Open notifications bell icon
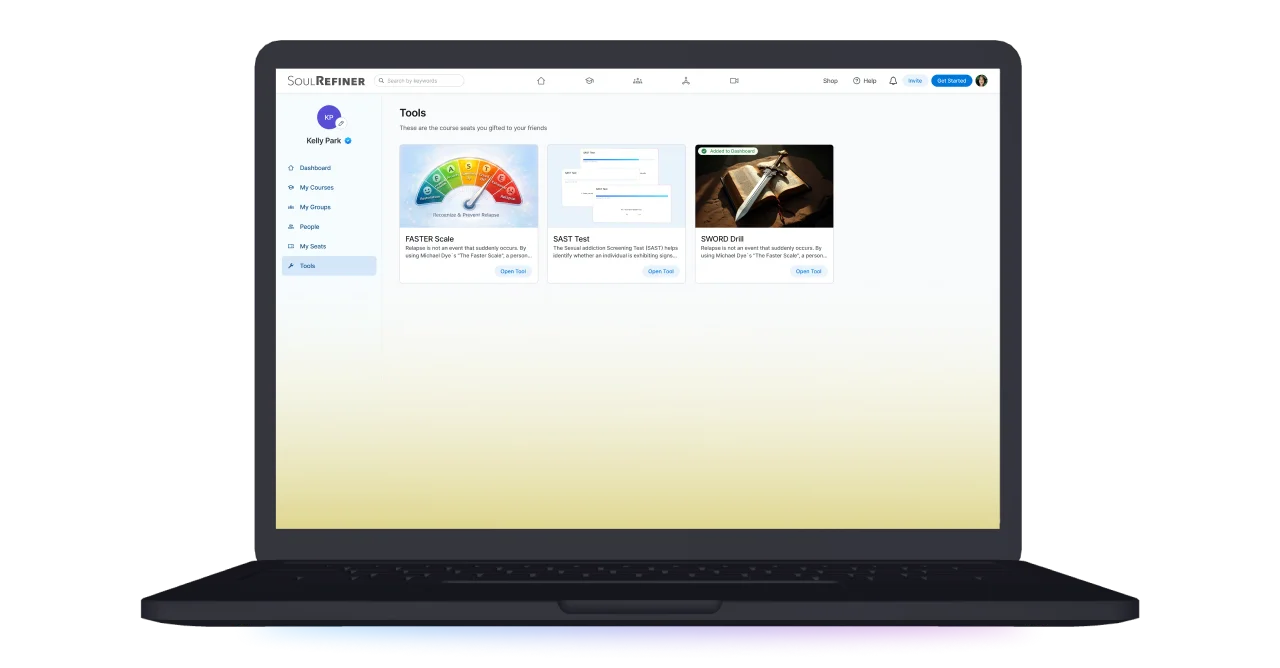This screenshot has height=668, width=1280. [893, 81]
